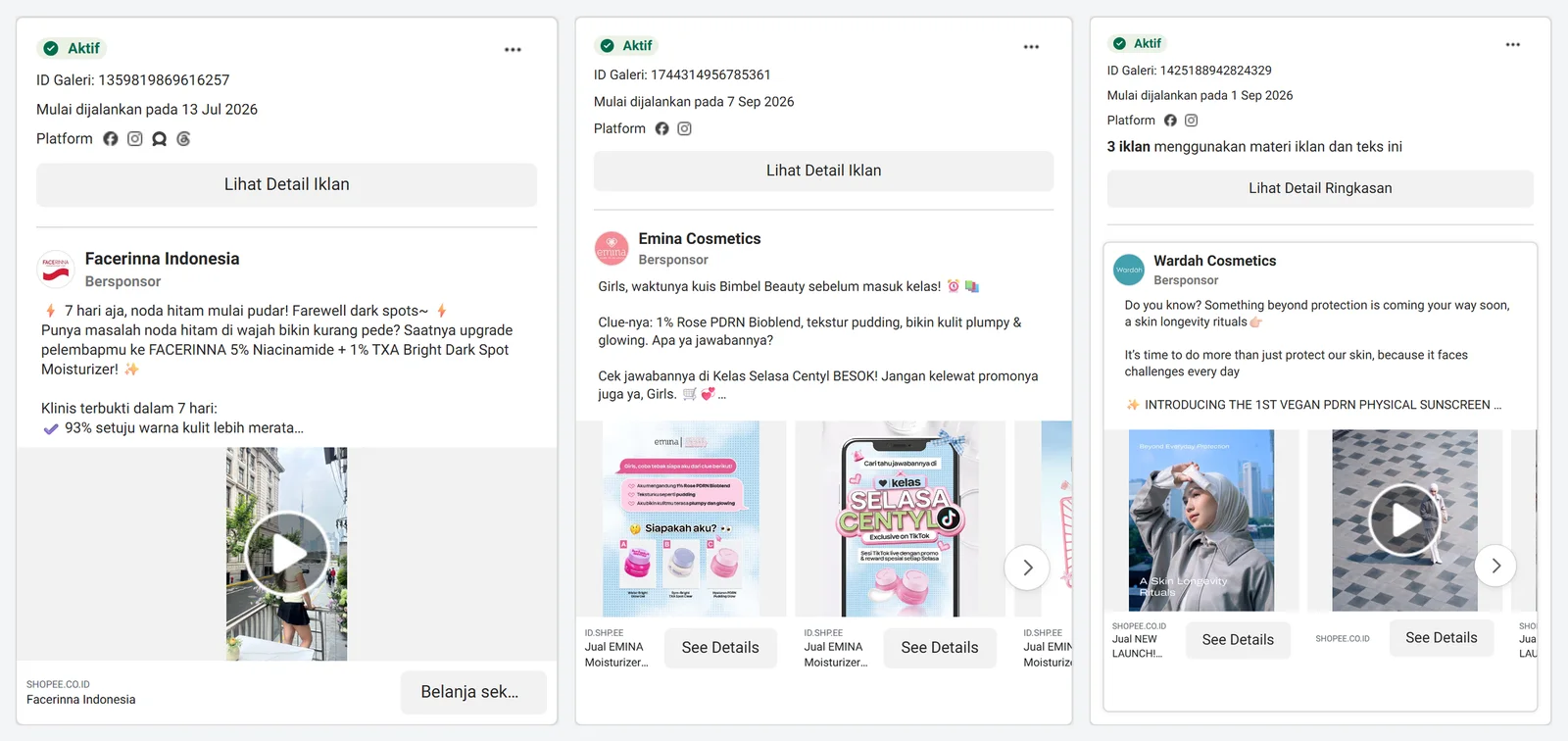Click the text Mulai dijalankan pada 1 Sep 2026
This screenshot has width=1568, height=741.
[x=1200, y=96]
